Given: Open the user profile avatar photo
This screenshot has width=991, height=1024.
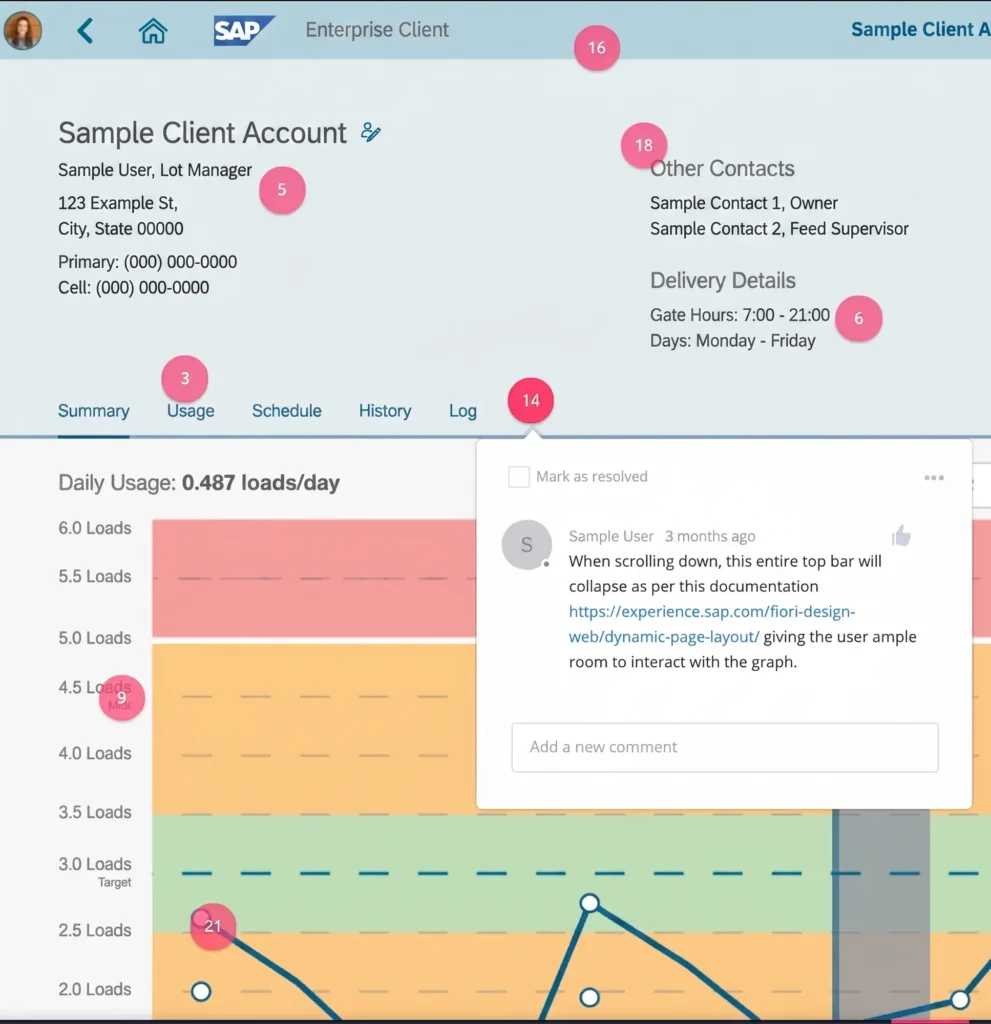Looking at the screenshot, I should 23,30.
